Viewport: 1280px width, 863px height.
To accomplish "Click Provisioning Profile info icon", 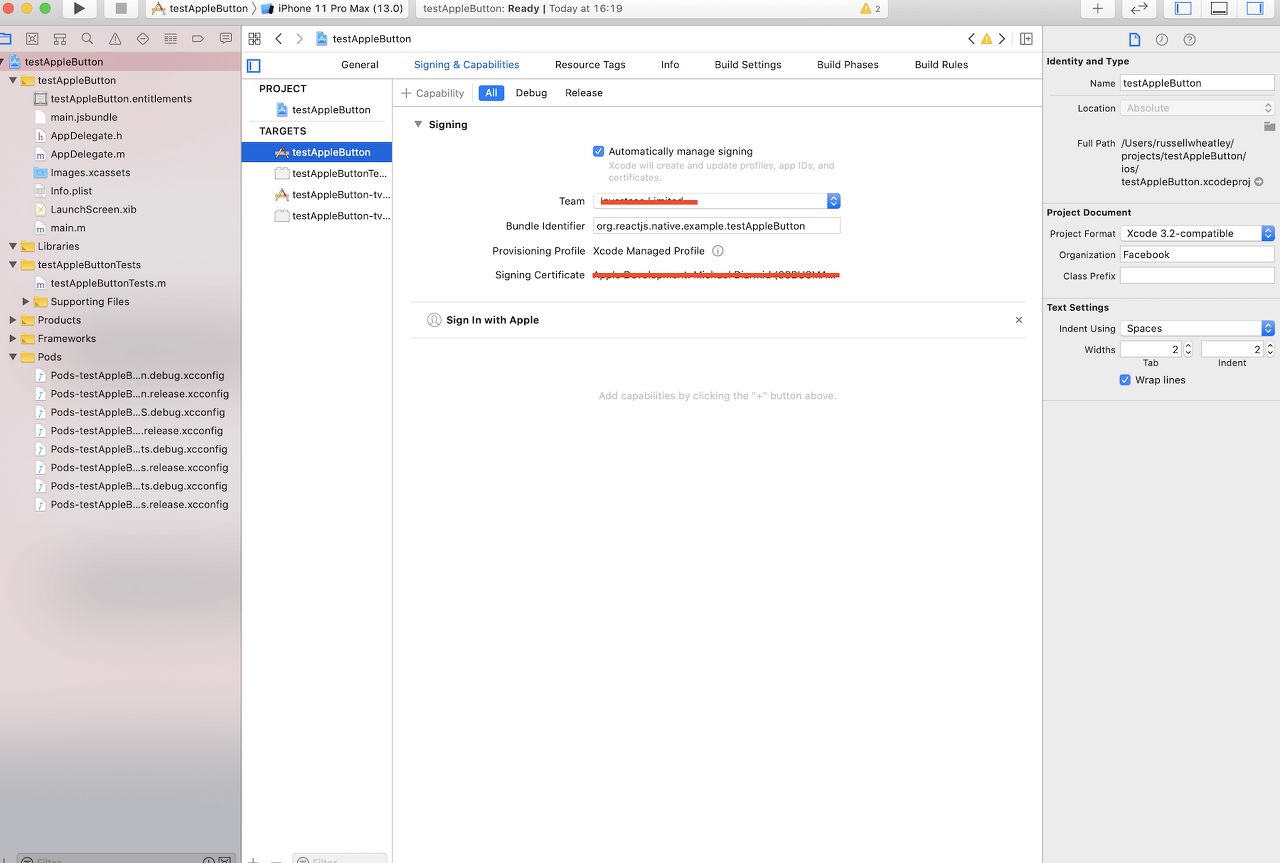I will click(717, 251).
